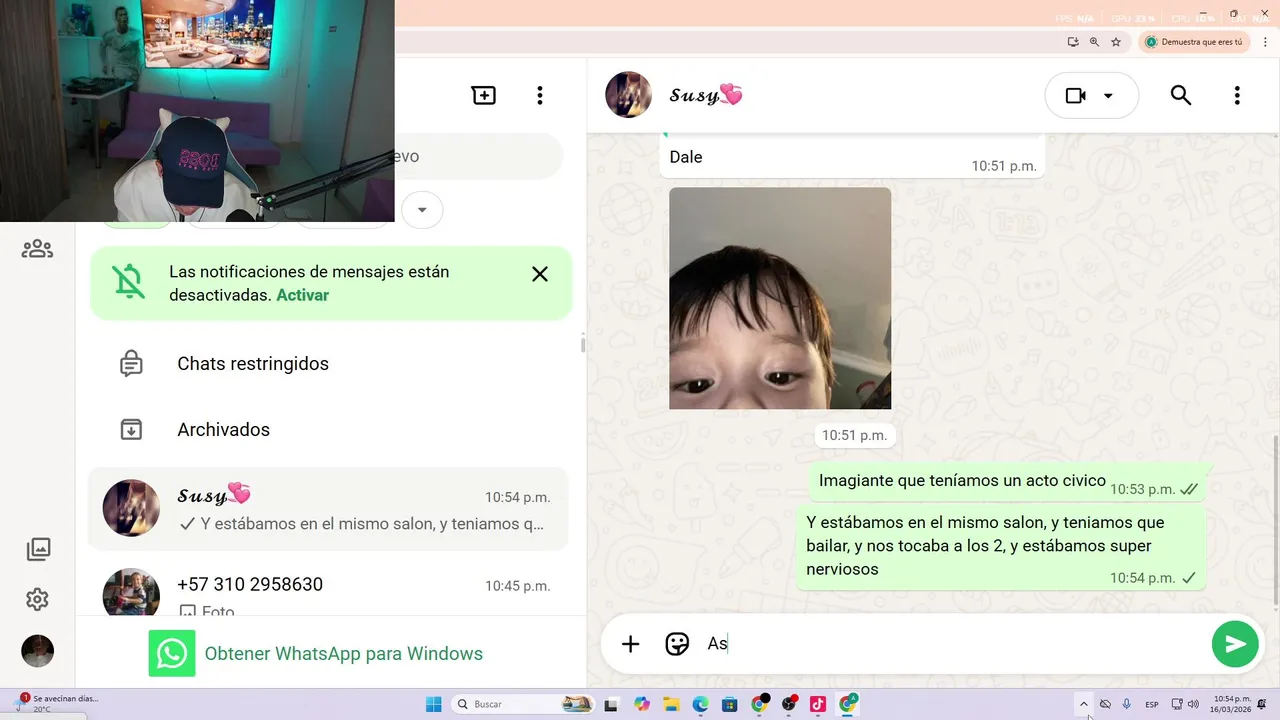Open the Susy chat in the list
Screen dimensions: 1280x720
click(x=329, y=508)
